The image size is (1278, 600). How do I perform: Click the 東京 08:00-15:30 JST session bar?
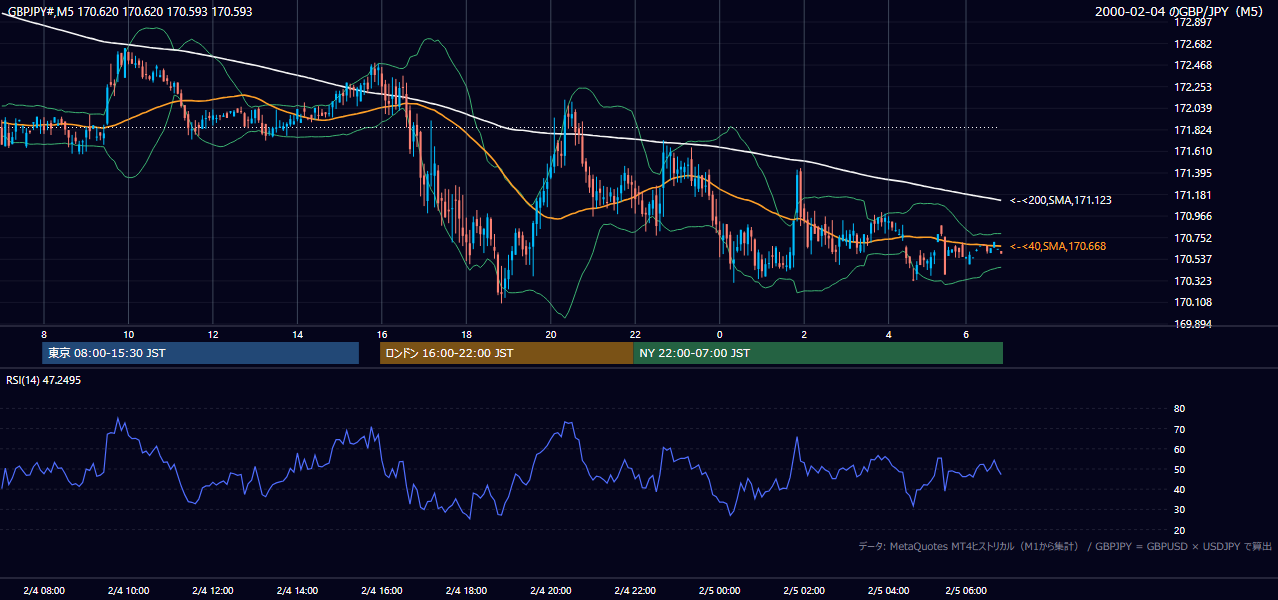[x=200, y=353]
